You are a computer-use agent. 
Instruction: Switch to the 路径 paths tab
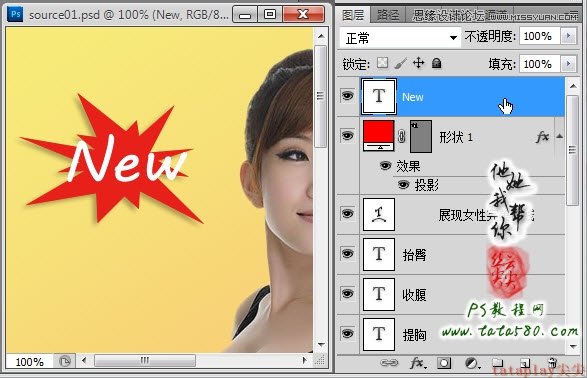point(387,15)
